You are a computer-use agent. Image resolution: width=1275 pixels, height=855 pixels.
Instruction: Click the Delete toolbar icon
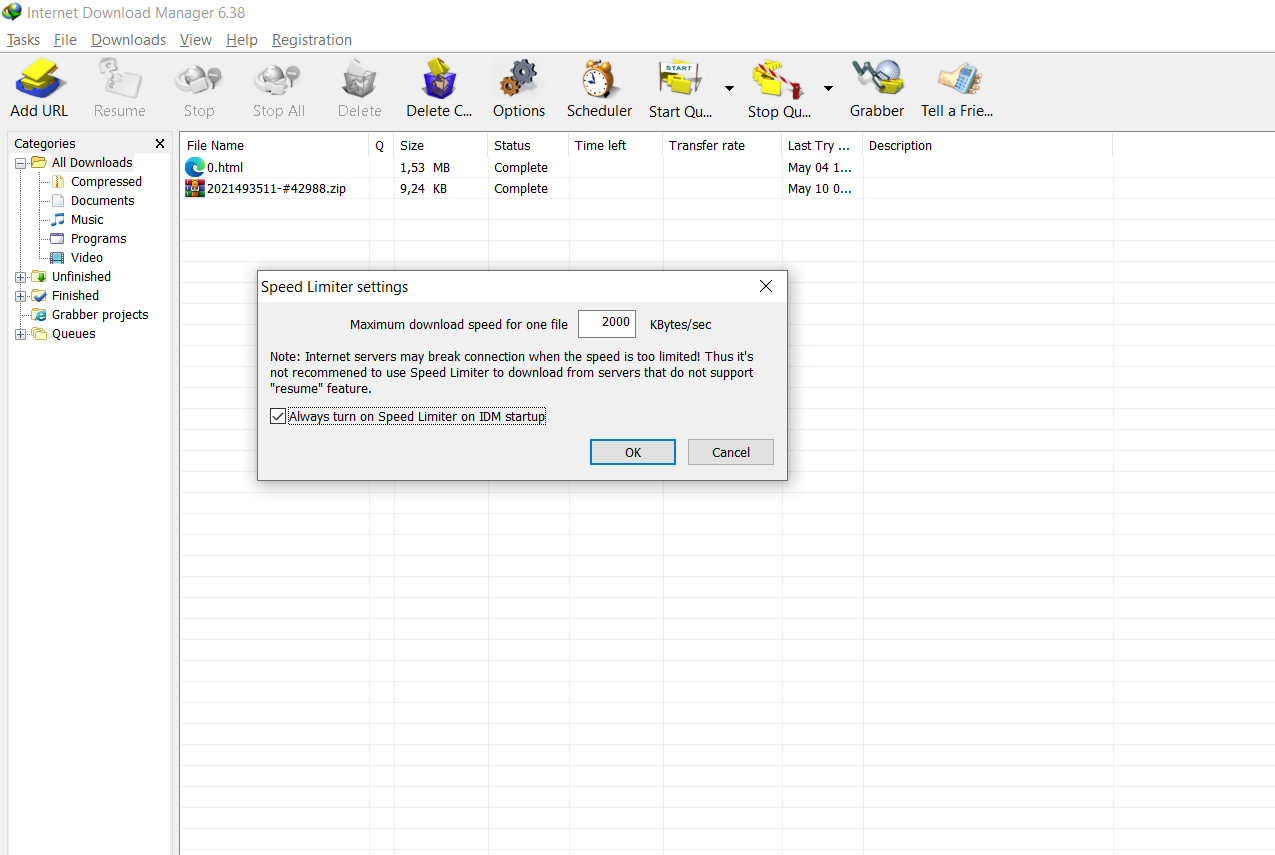point(359,78)
